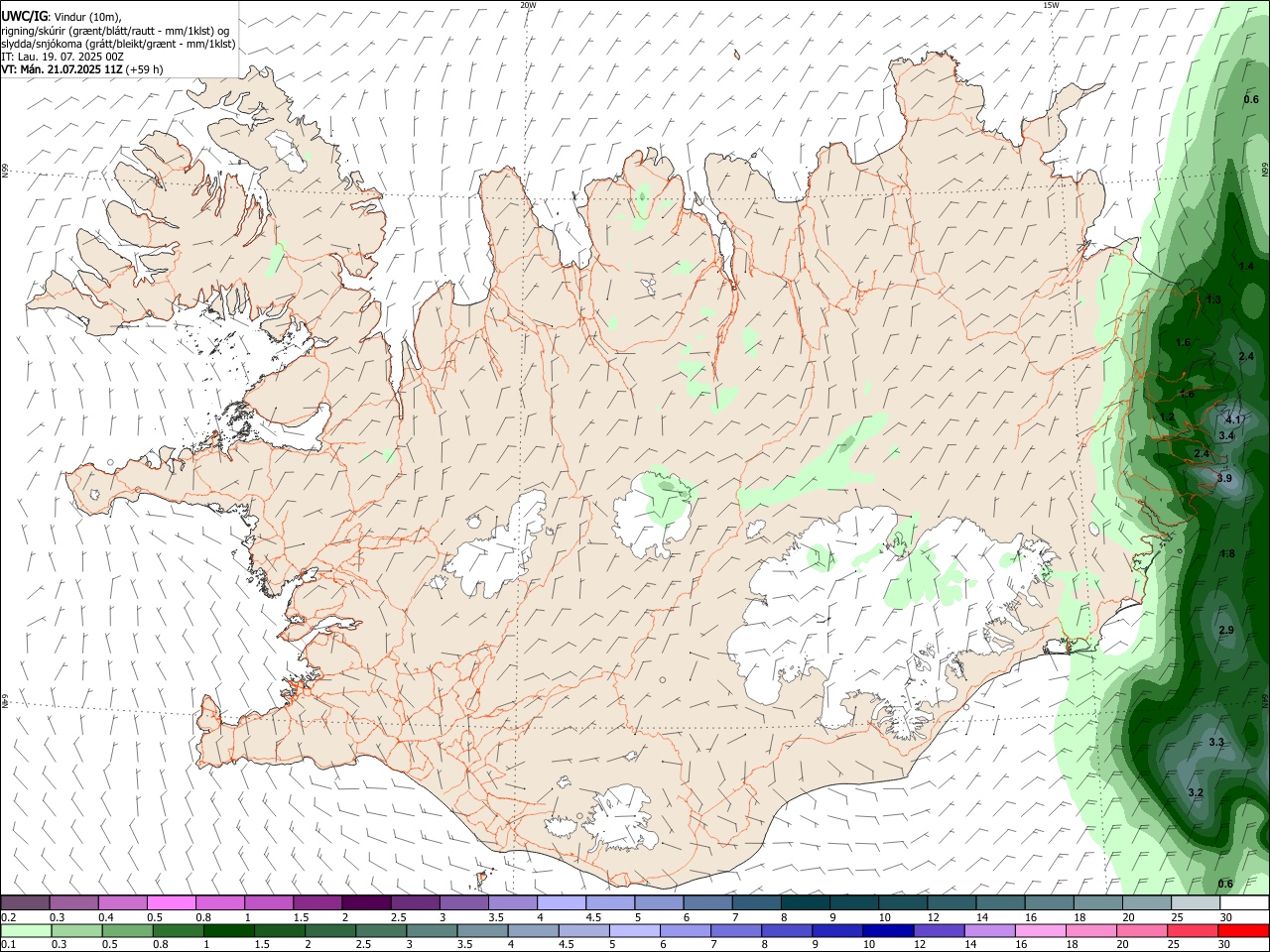Select the pale gray 25 swatch in the top legend row
This screenshot has height=952, width=1270.
coord(1196,902)
